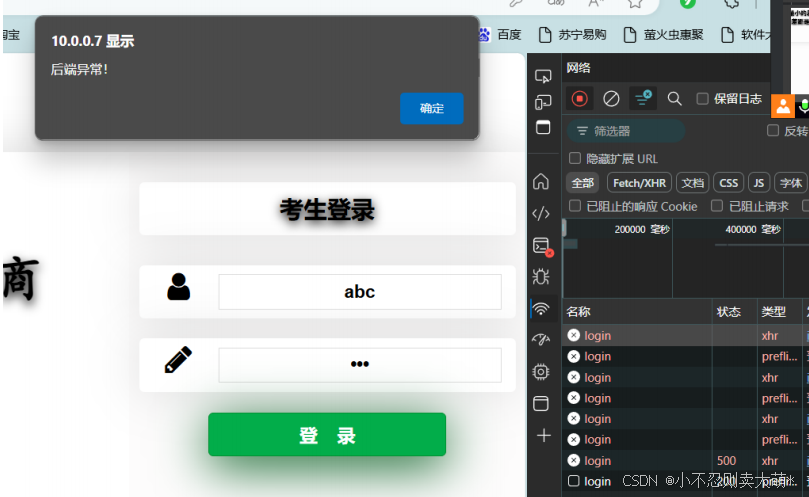This screenshot has width=809, height=497.
Task: Click the 500 status cell
Action: click(x=726, y=460)
